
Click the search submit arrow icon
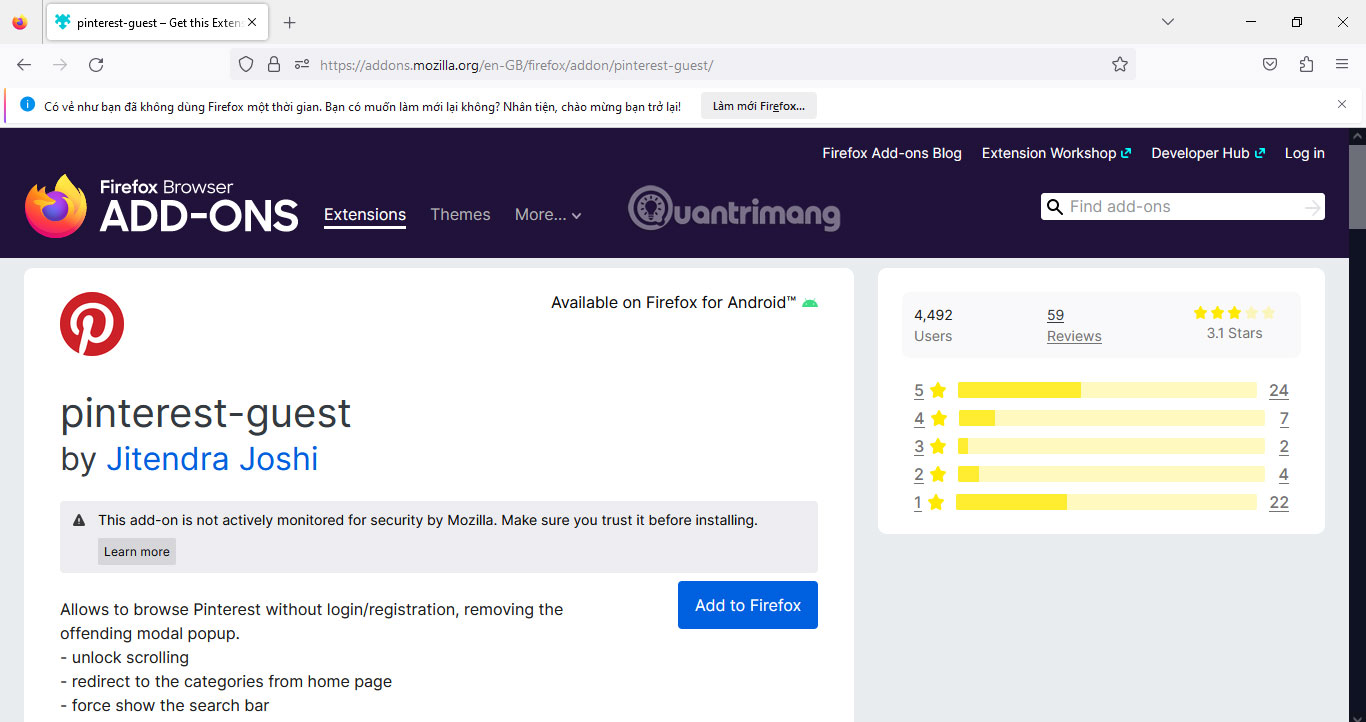pyautogui.click(x=1312, y=207)
